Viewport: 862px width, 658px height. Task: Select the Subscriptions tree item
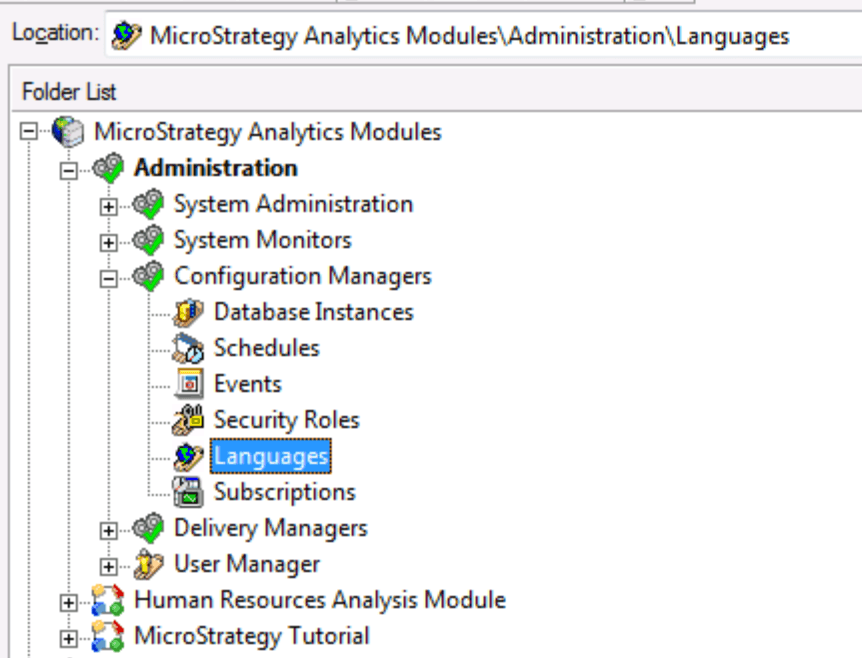click(284, 493)
